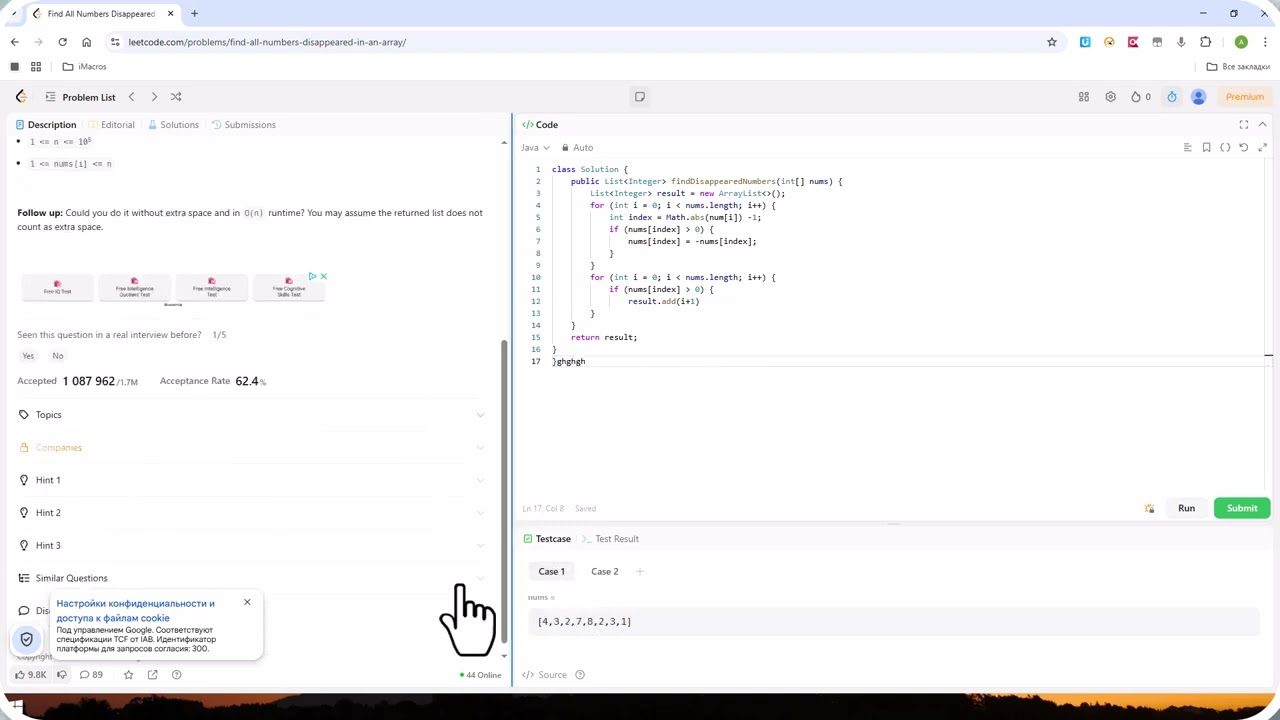1280x720 pixels.
Task: Start the timer stopwatch icon
Action: click(1172, 97)
